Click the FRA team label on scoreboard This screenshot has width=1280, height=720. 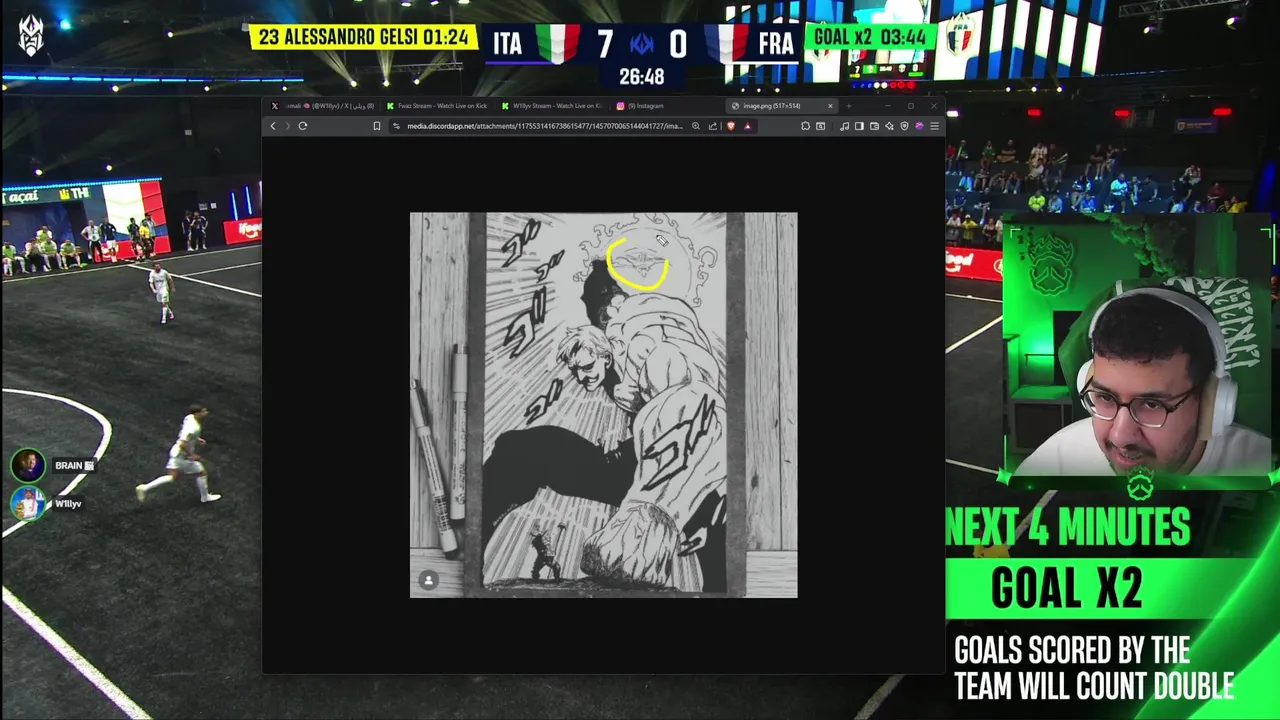coord(776,44)
